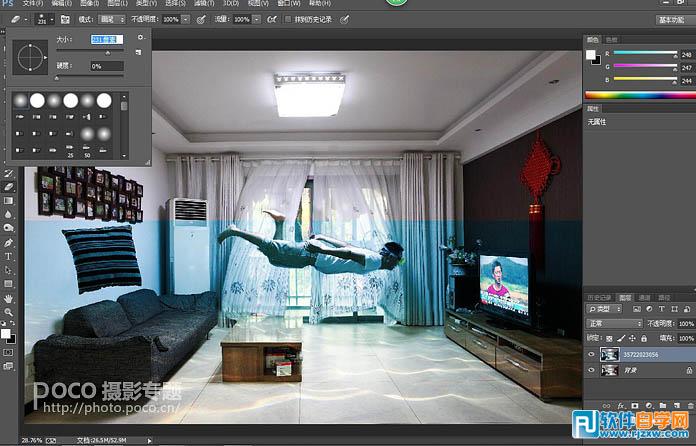
Task: Filter layers by pixel type icon
Action: pyautogui.click(x=637, y=309)
